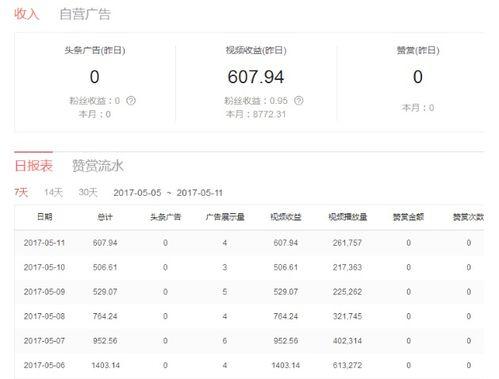This screenshot has width=499, height=379.
Task: Click the 529.07 total cell
Action: pos(105,292)
